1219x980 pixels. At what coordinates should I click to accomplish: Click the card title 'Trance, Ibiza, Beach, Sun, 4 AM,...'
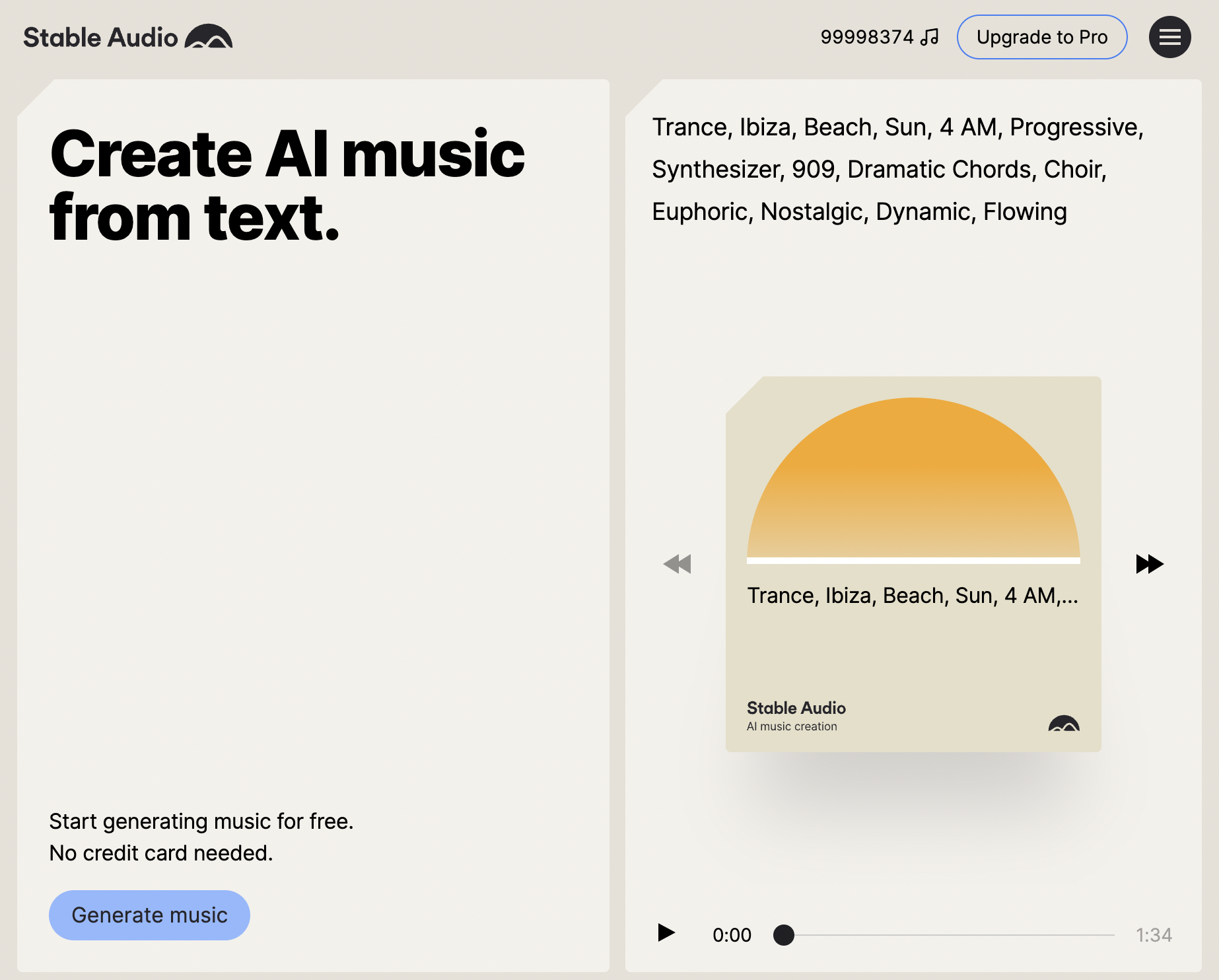pos(913,596)
